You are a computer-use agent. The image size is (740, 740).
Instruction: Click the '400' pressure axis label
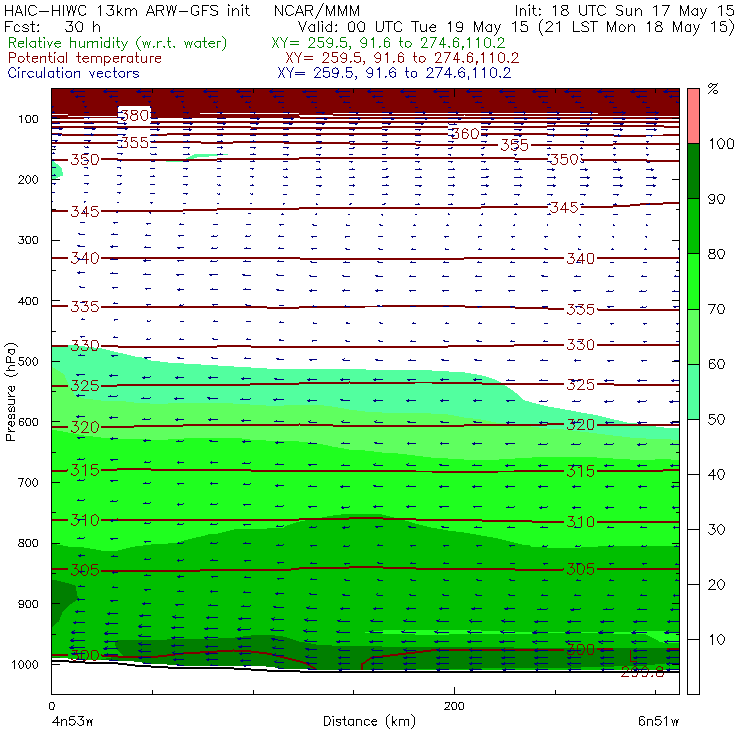coord(28,301)
